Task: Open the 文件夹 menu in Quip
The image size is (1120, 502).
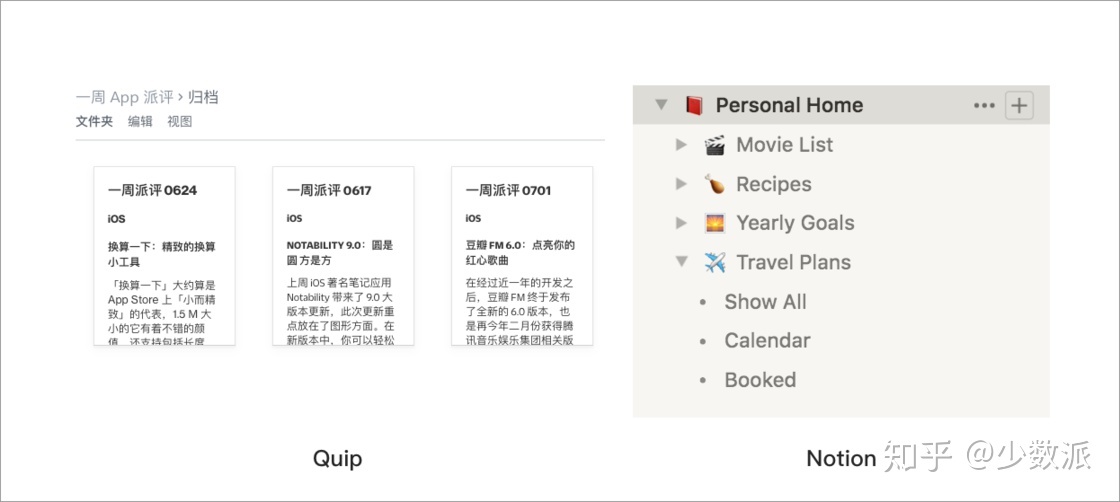Action: click(x=94, y=121)
